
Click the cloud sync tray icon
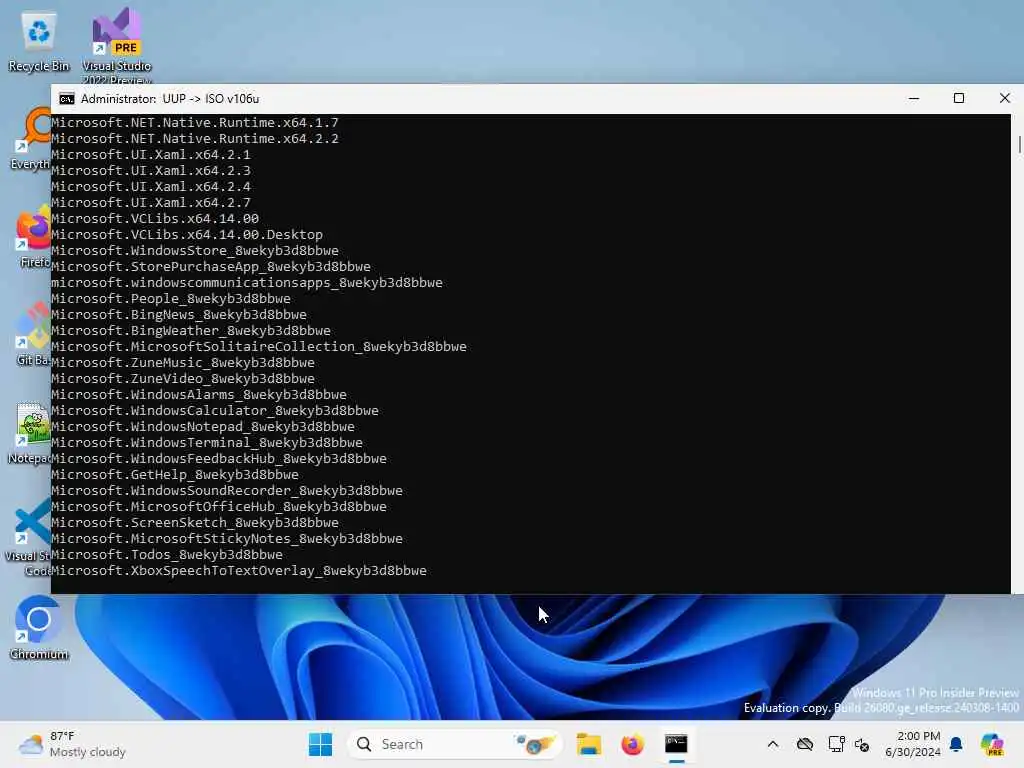[805, 744]
